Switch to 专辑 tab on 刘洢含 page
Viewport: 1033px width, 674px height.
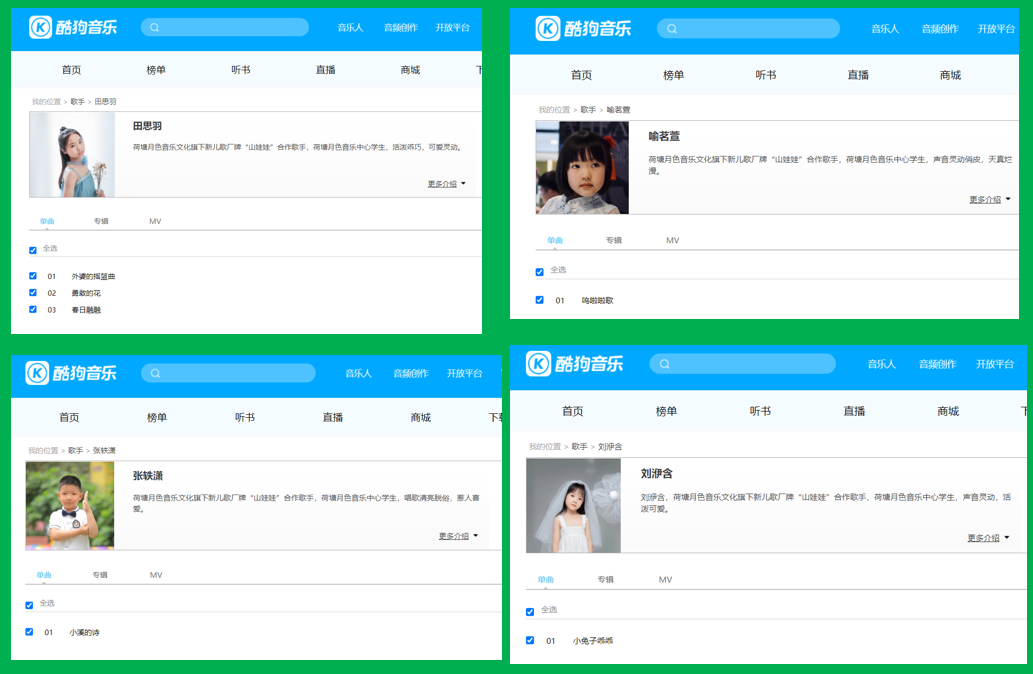(x=605, y=580)
